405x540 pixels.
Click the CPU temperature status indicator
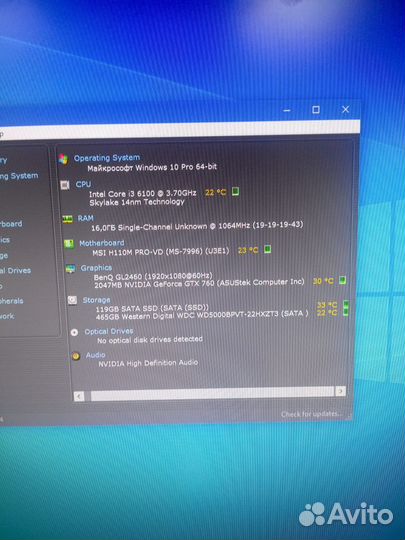click(235, 191)
